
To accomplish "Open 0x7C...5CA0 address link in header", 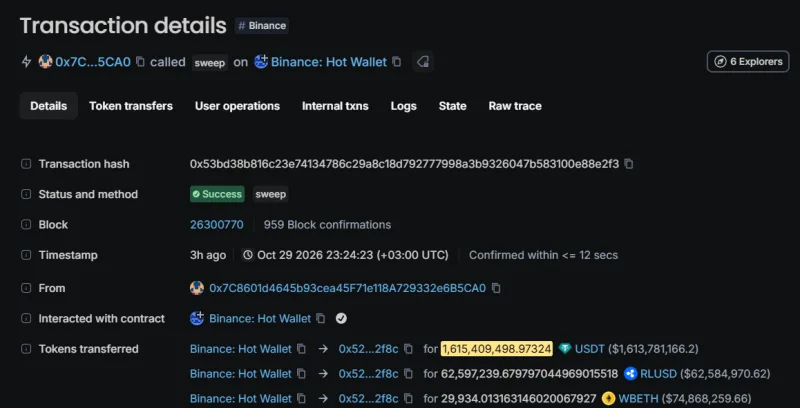I will pyautogui.click(x=93, y=62).
